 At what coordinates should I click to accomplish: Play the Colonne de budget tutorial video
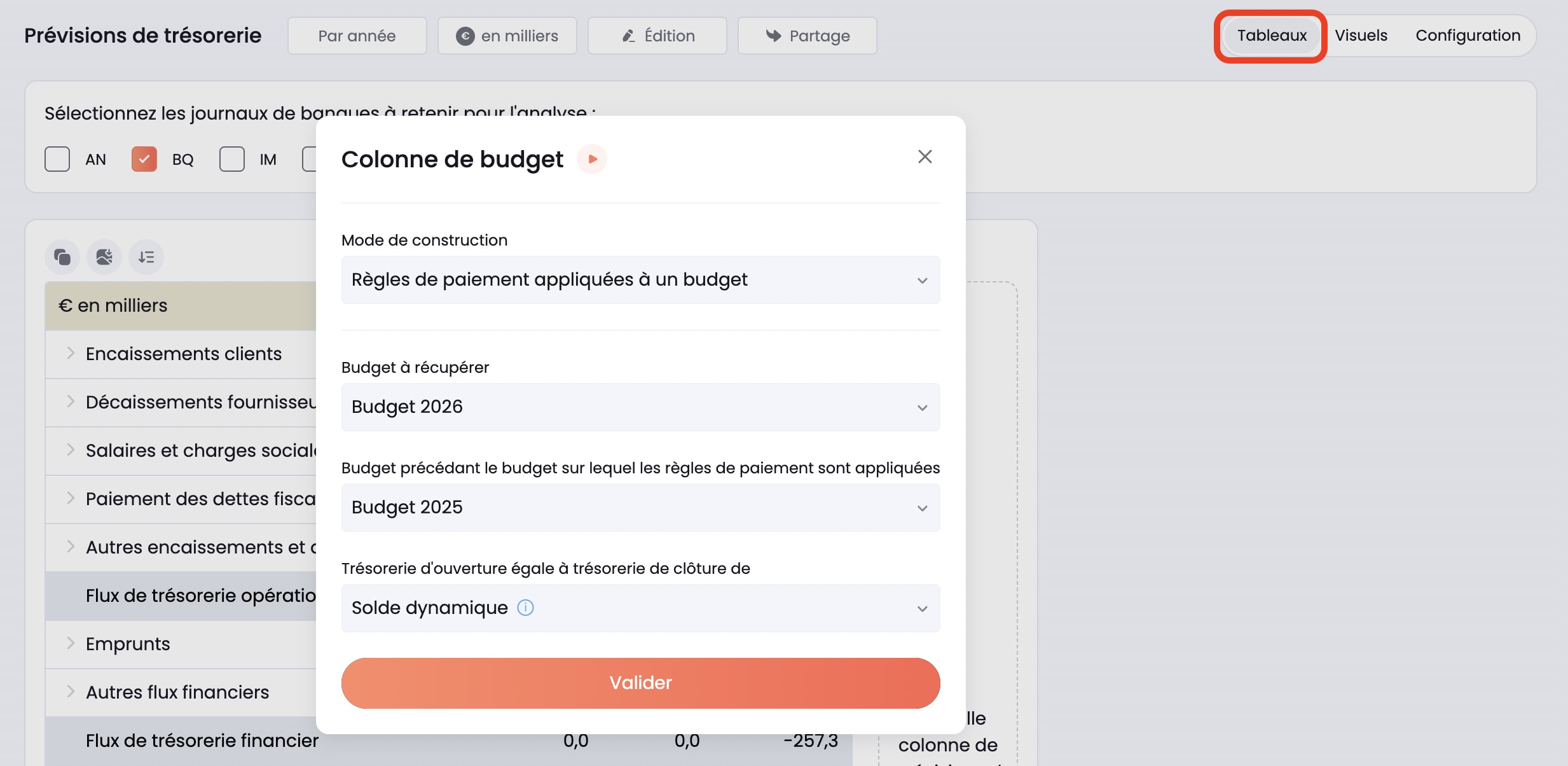591,159
